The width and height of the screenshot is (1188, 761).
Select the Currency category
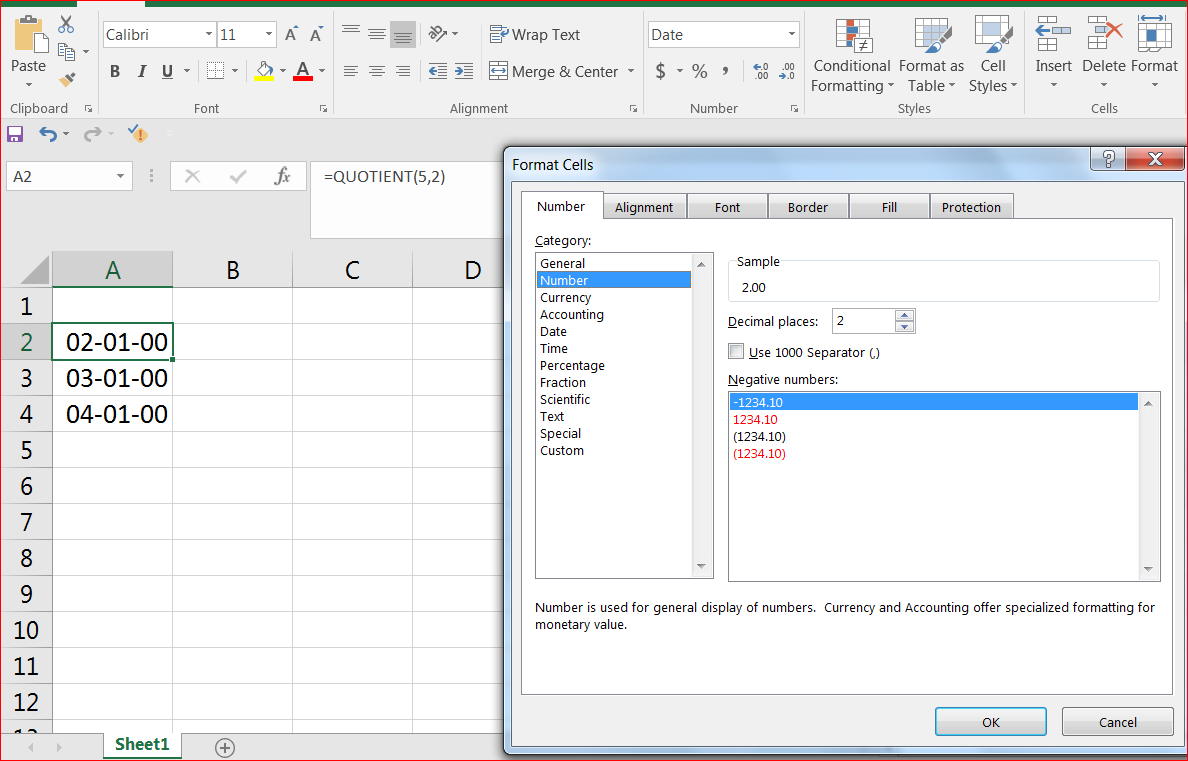pos(613,297)
